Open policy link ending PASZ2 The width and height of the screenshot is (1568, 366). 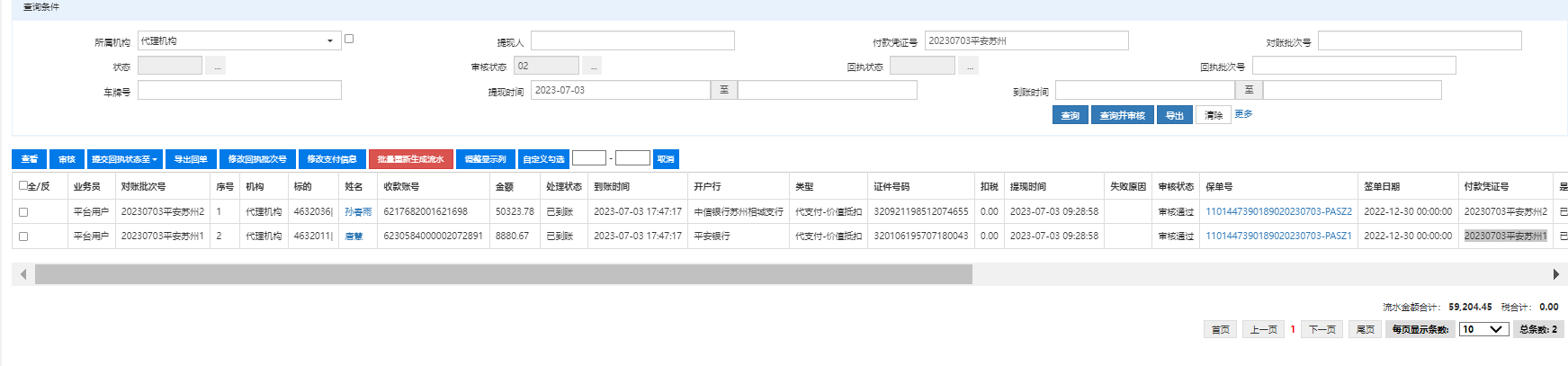(x=1278, y=212)
